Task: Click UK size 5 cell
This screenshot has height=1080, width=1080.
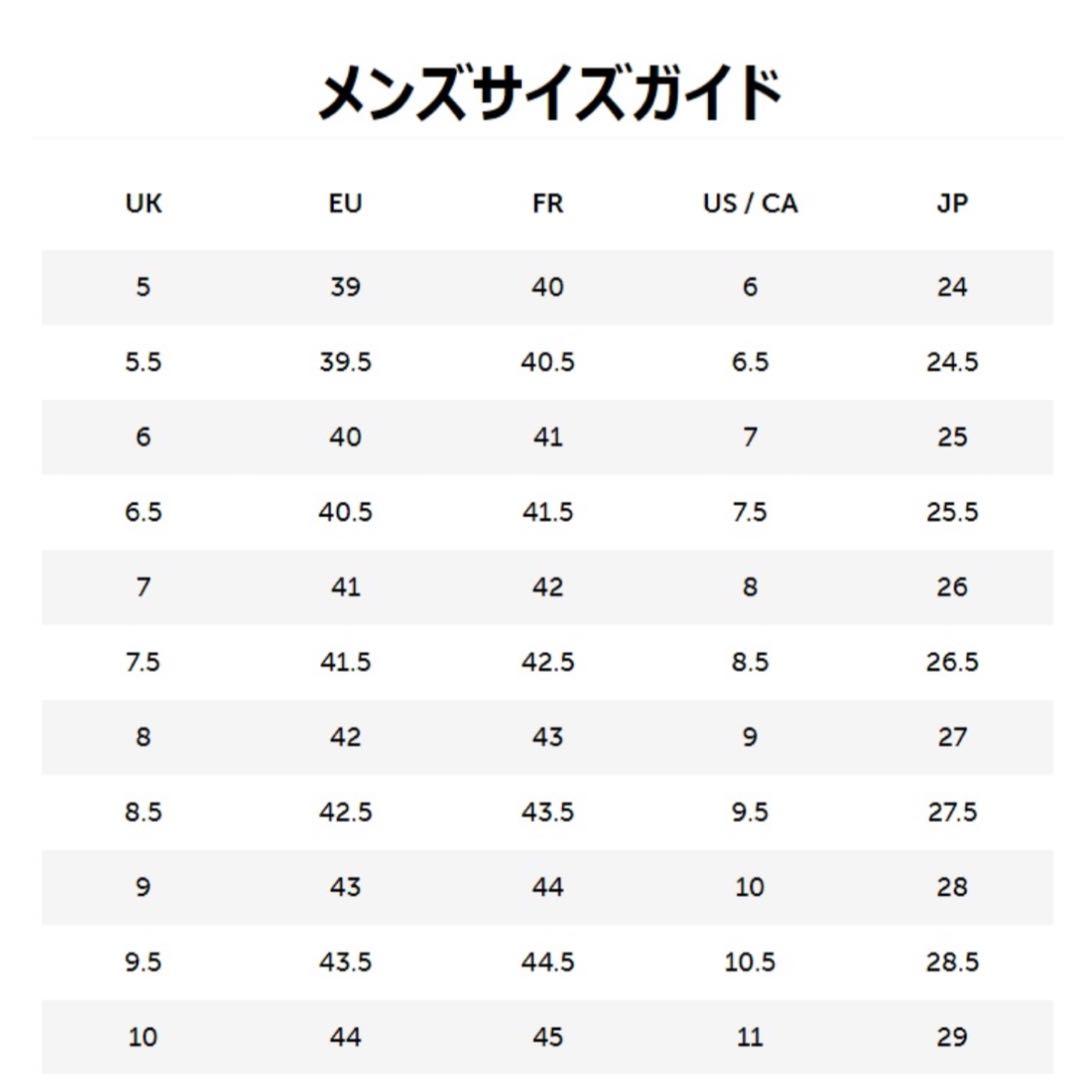Action: tap(143, 288)
